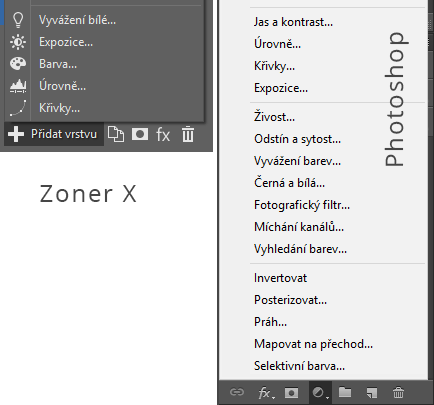Click the Photoshop adjustment layer half-circle icon
The height and width of the screenshot is (405, 434).
pyautogui.click(x=320, y=393)
